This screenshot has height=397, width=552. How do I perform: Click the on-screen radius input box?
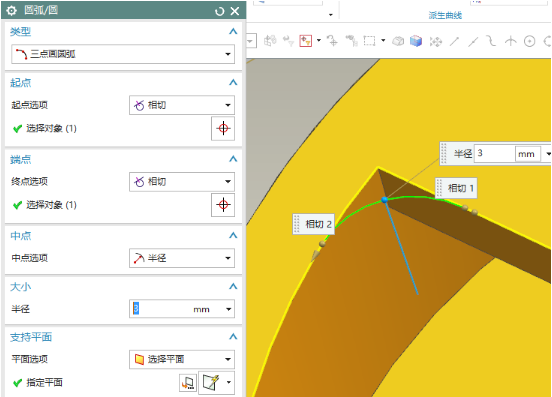pyautogui.click(x=494, y=153)
